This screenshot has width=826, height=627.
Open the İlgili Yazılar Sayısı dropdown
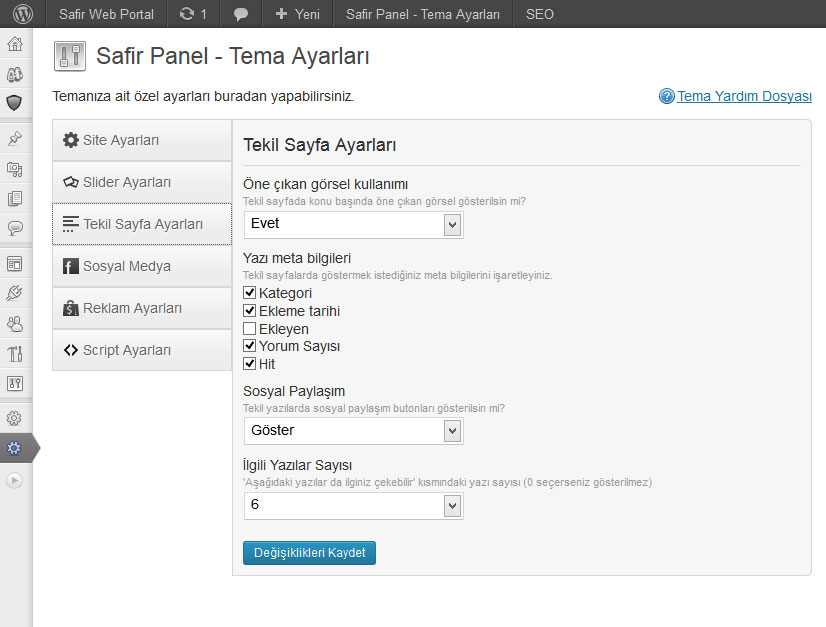(x=353, y=506)
